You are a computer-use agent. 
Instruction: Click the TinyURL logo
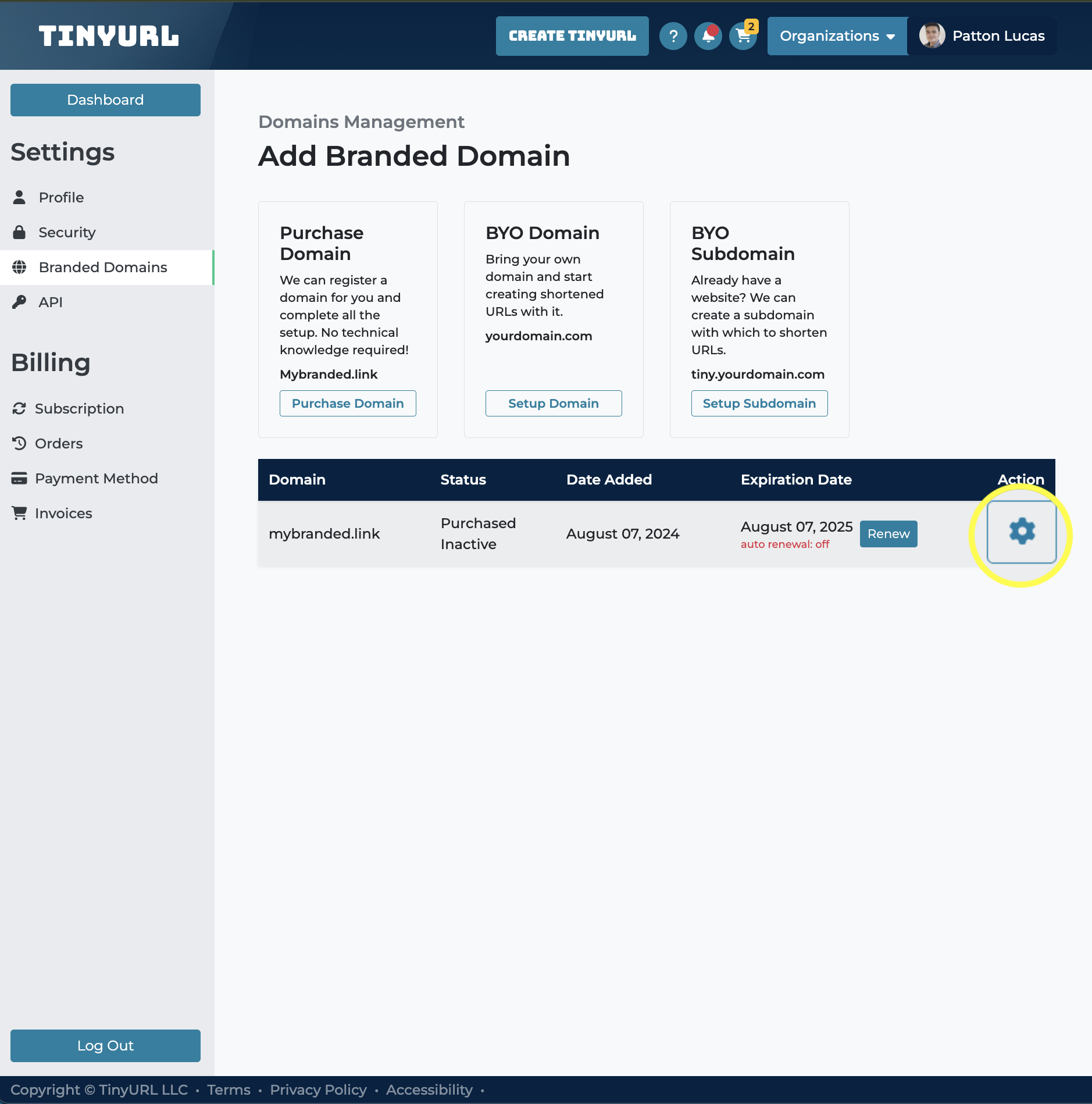pos(109,36)
